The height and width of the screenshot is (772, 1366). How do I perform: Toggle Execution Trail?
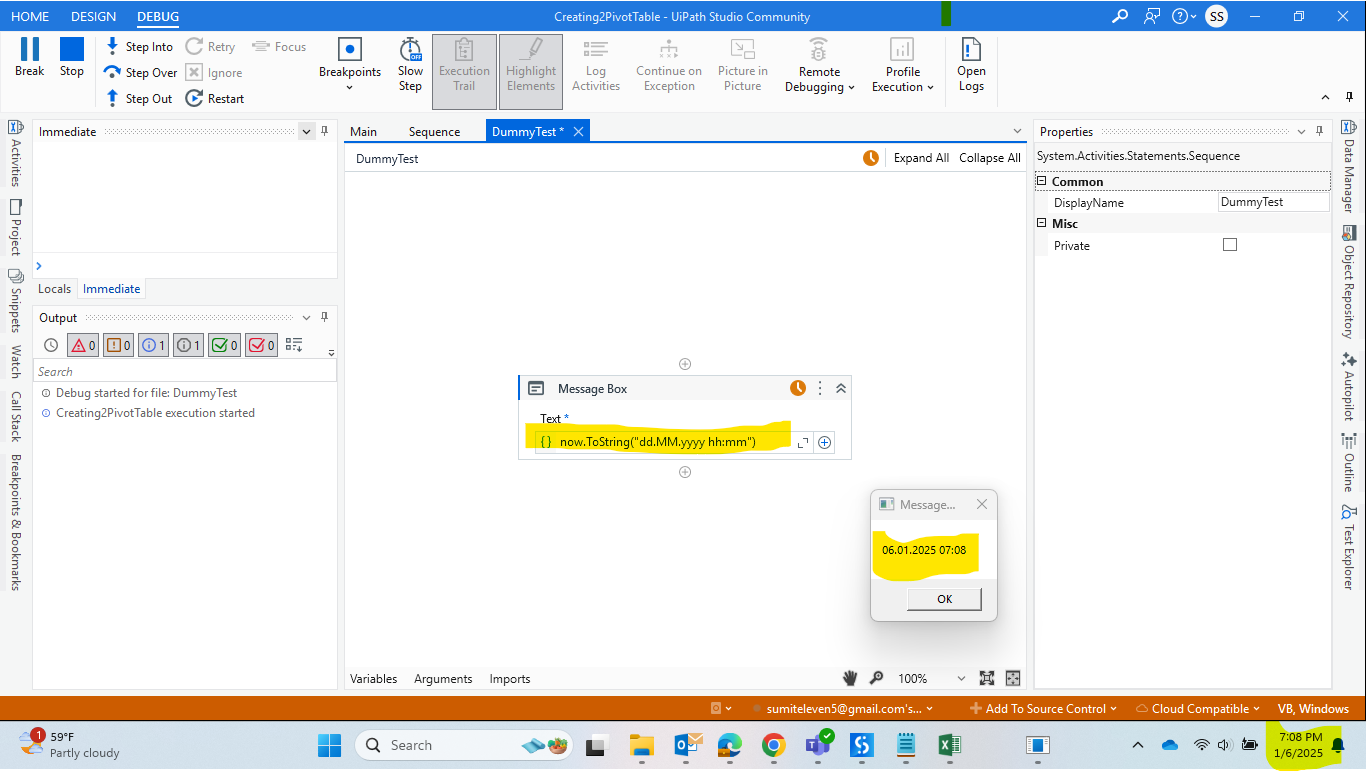coord(464,71)
